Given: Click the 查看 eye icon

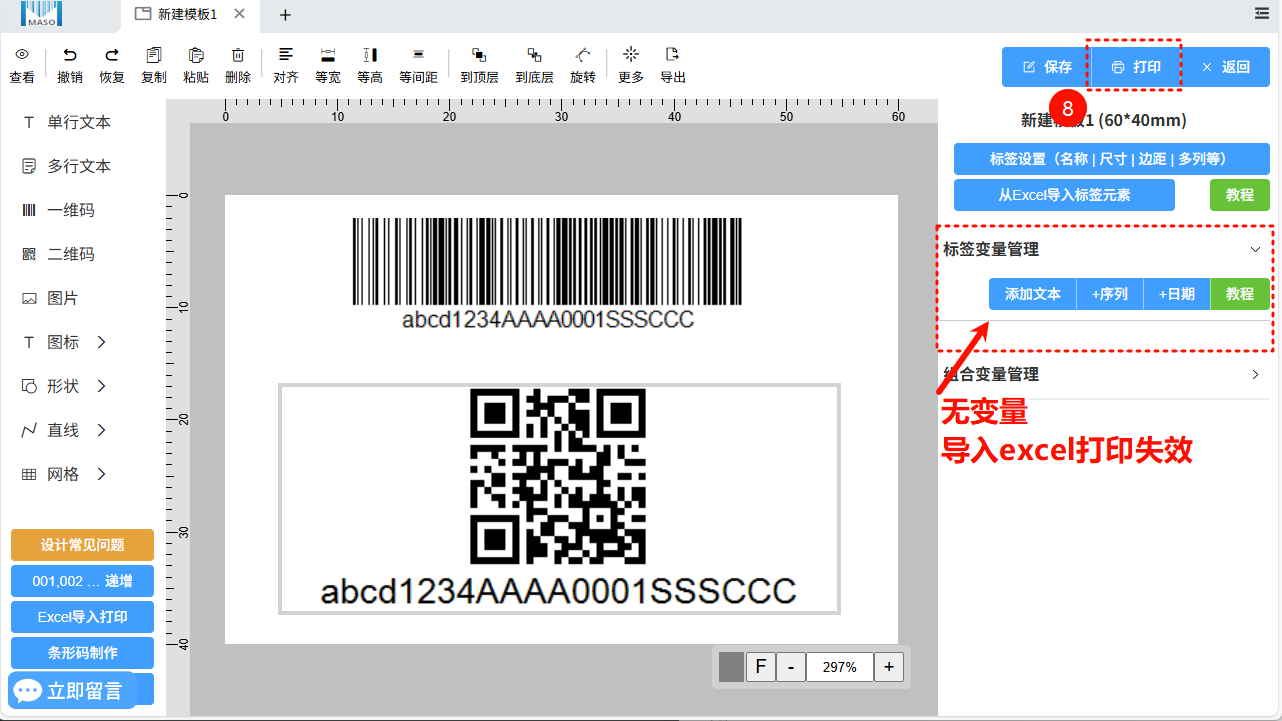Looking at the screenshot, I should [22, 55].
